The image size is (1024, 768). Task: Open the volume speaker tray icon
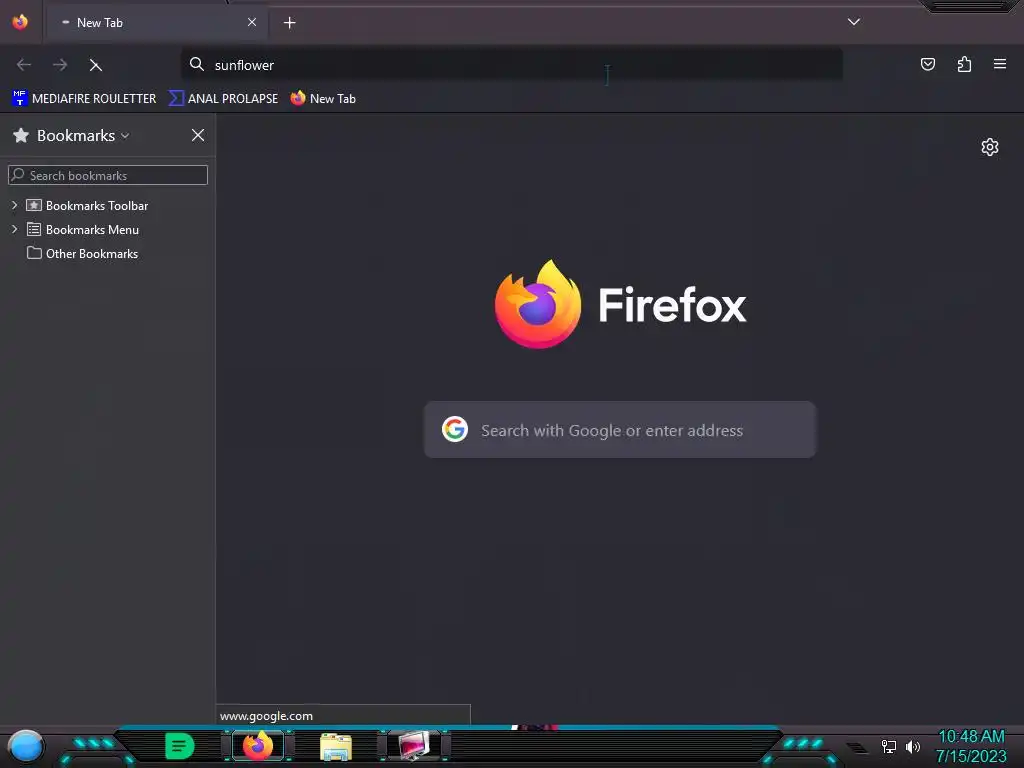(x=912, y=746)
